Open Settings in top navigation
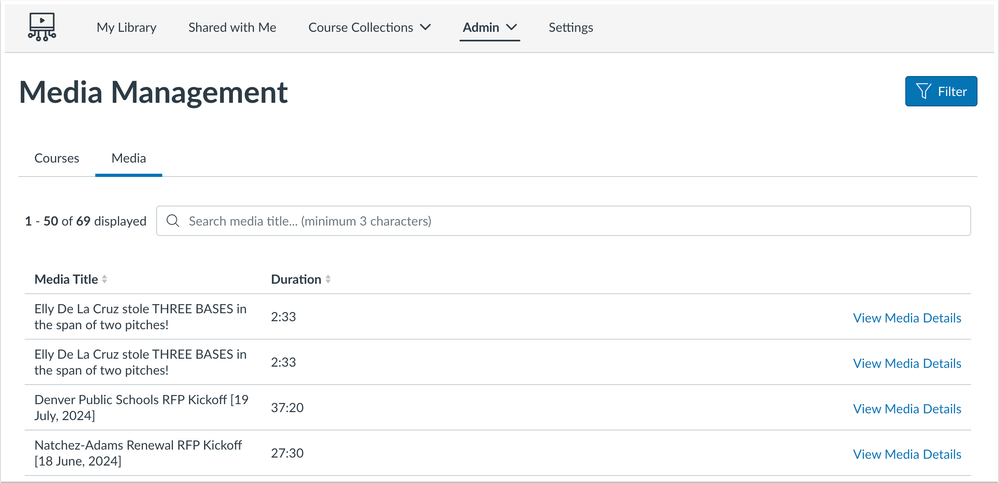Screen dimensions: 999x483 tap(570, 27)
